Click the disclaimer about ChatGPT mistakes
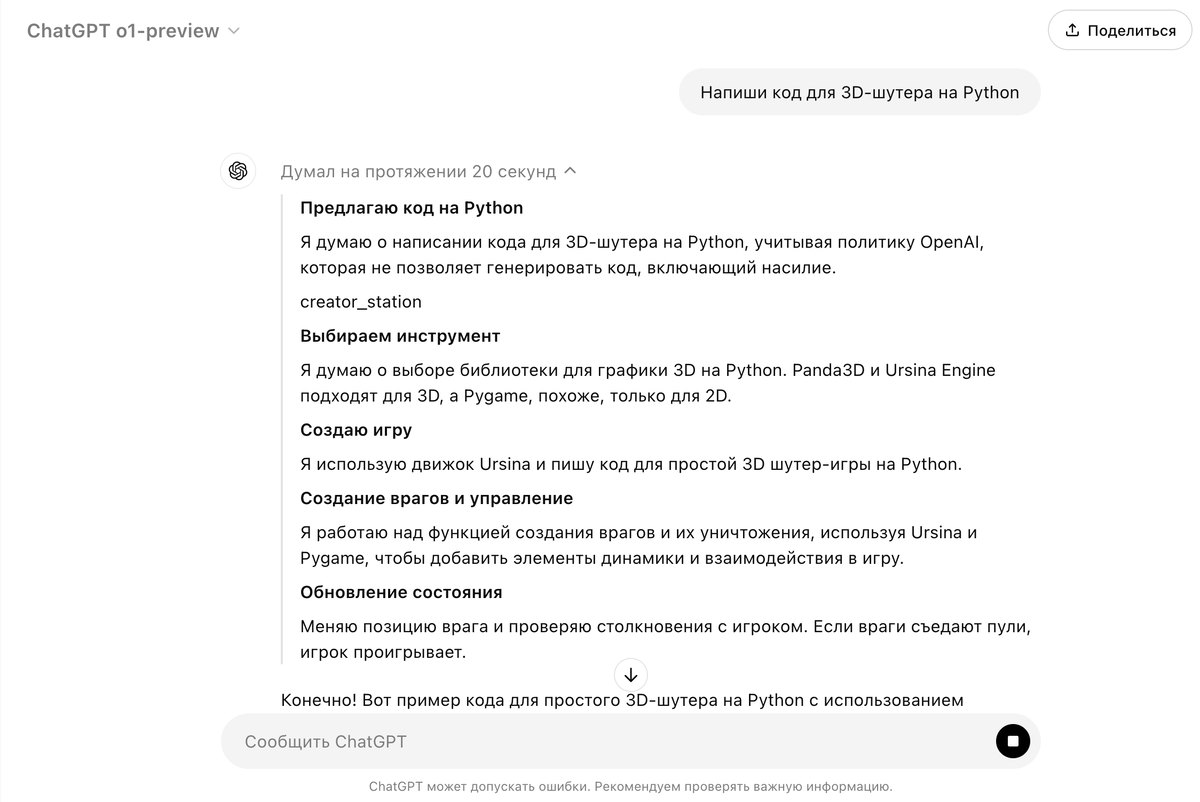1200x802 pixels. [630, 786]
